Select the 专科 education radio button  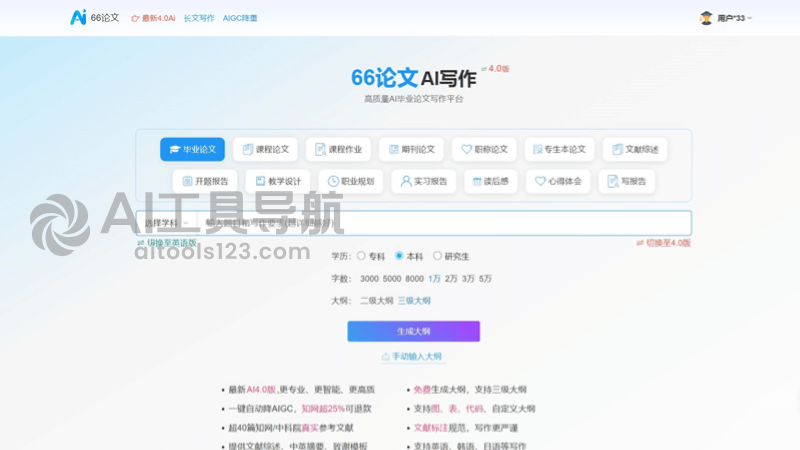click(361, 256)
